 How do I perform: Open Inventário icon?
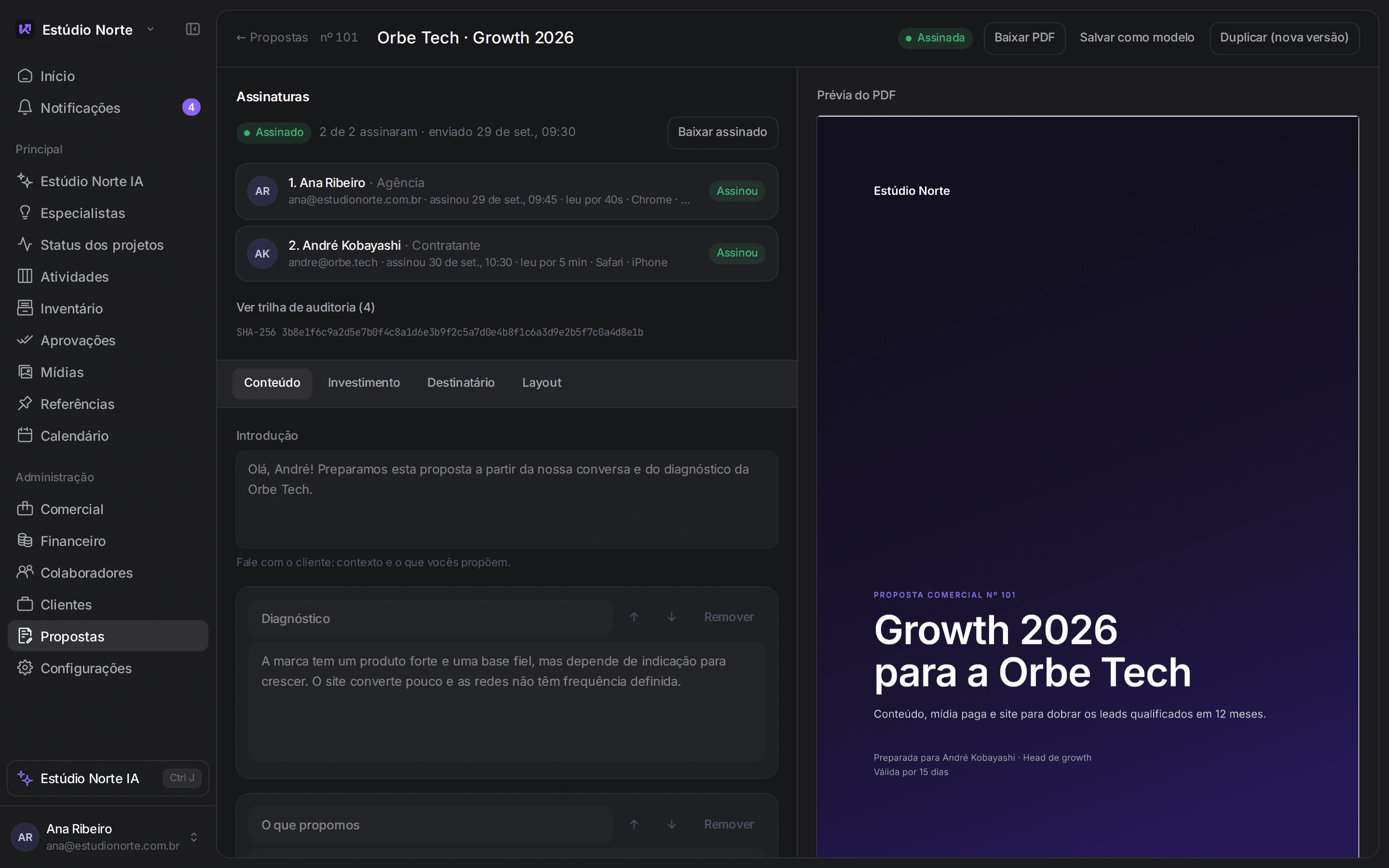[x=25, y=308]
